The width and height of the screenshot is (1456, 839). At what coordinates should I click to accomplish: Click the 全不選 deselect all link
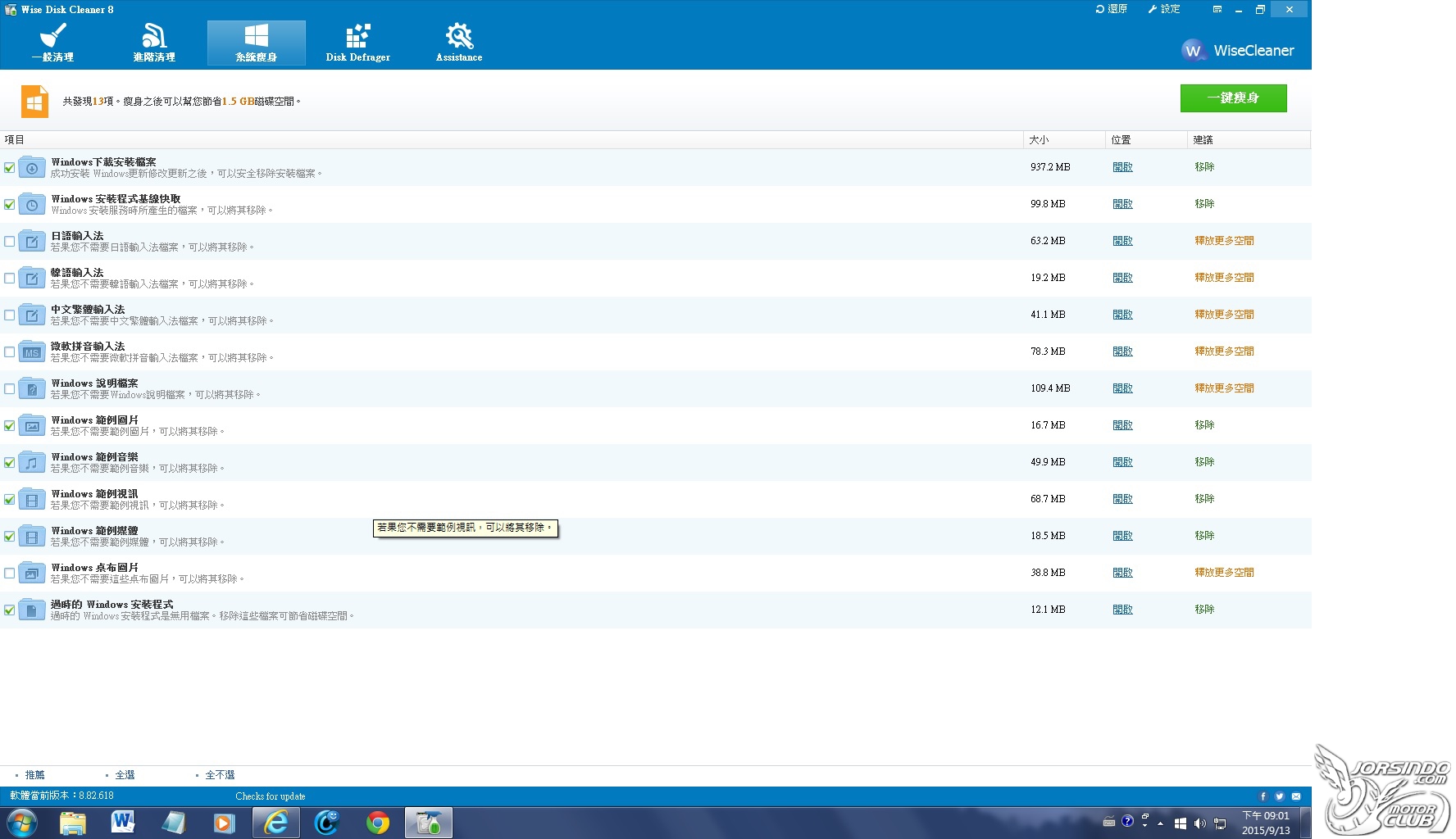[220, 775]
